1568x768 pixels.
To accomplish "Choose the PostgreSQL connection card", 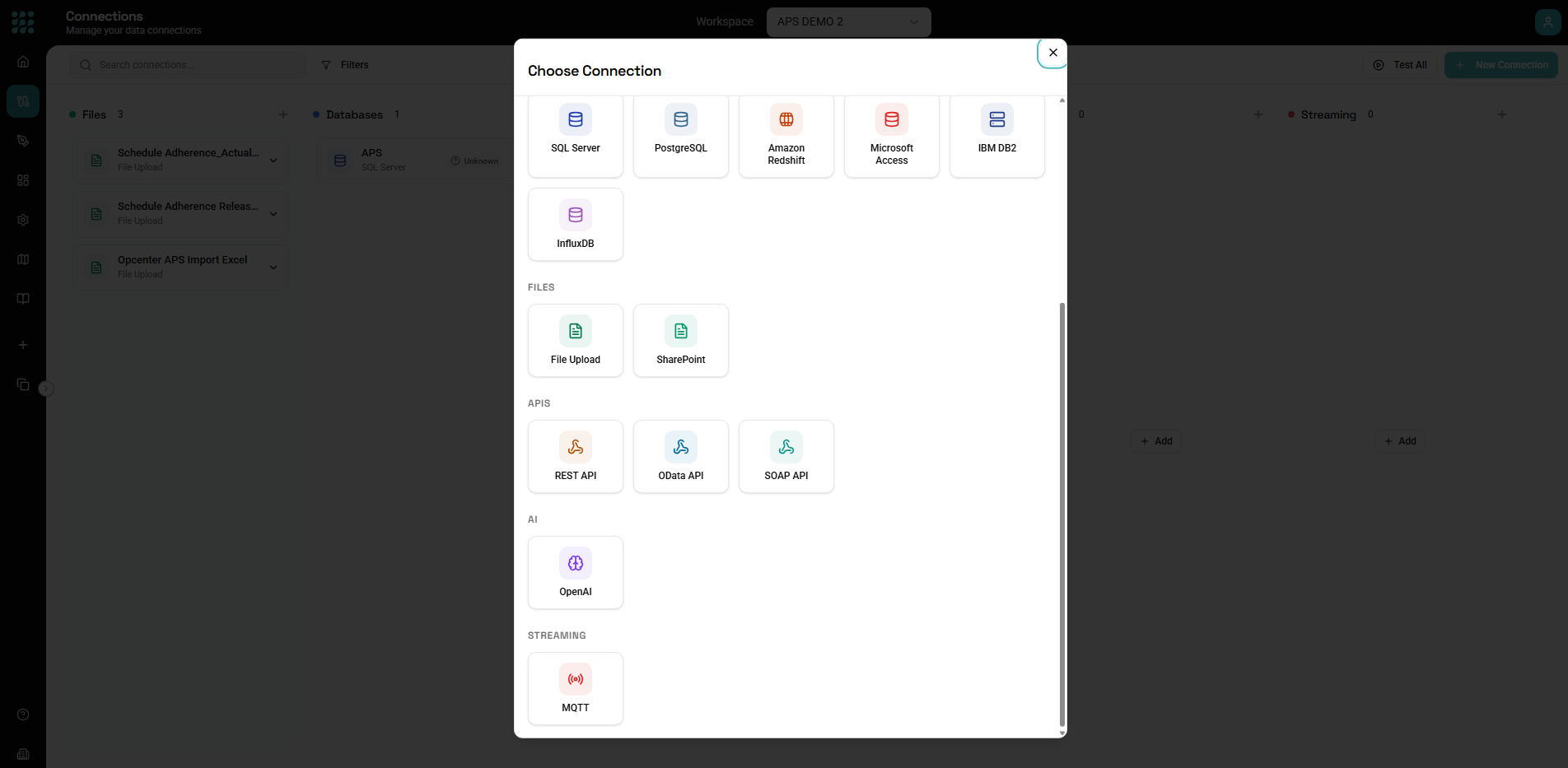I will point(680,136).
